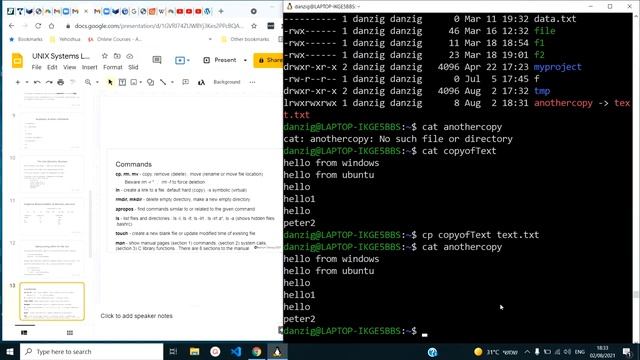Select the line tool icon
The image size is (640, 360).
tap(163, 82)
